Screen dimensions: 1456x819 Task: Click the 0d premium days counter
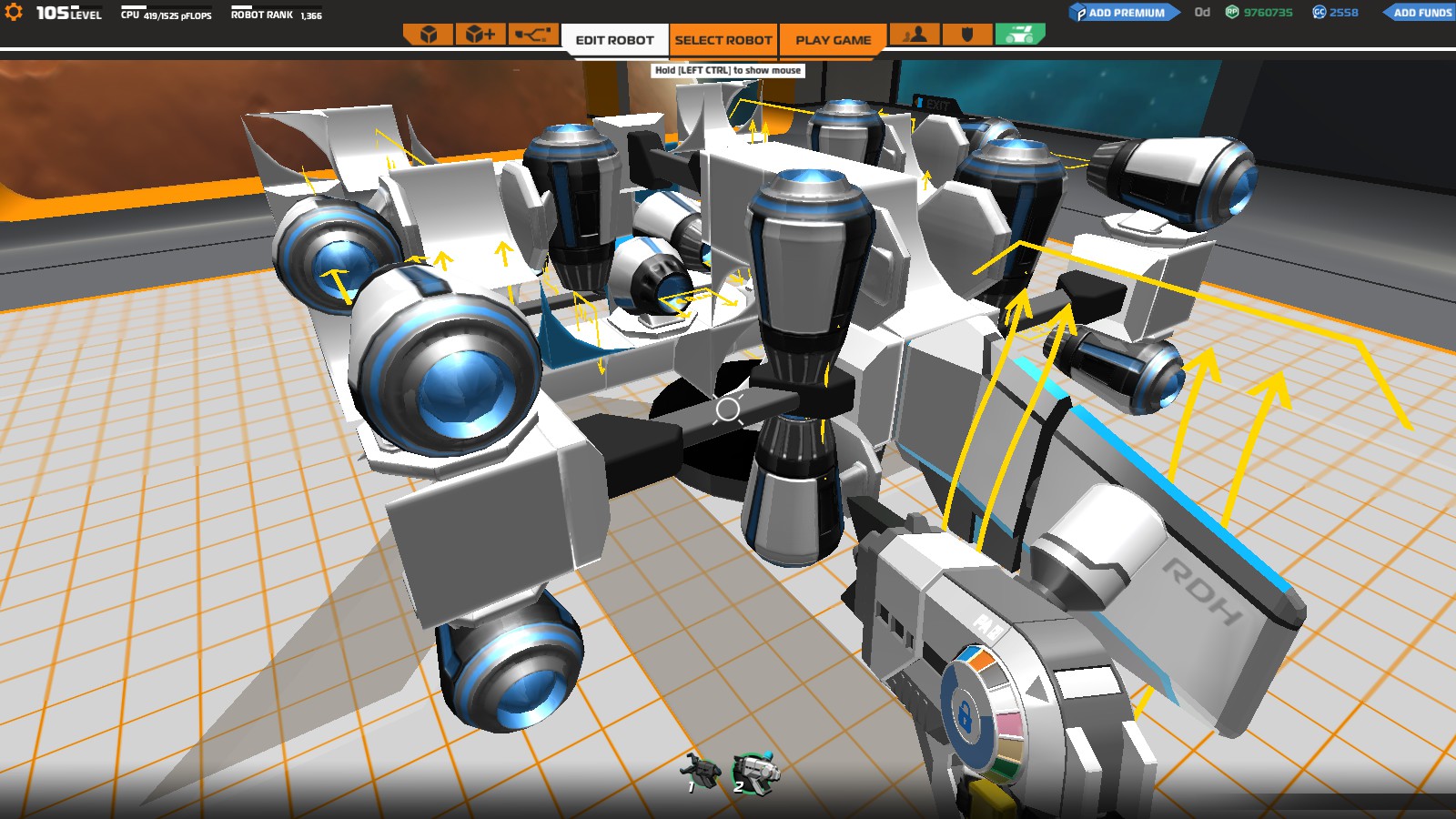[1202, 12]
